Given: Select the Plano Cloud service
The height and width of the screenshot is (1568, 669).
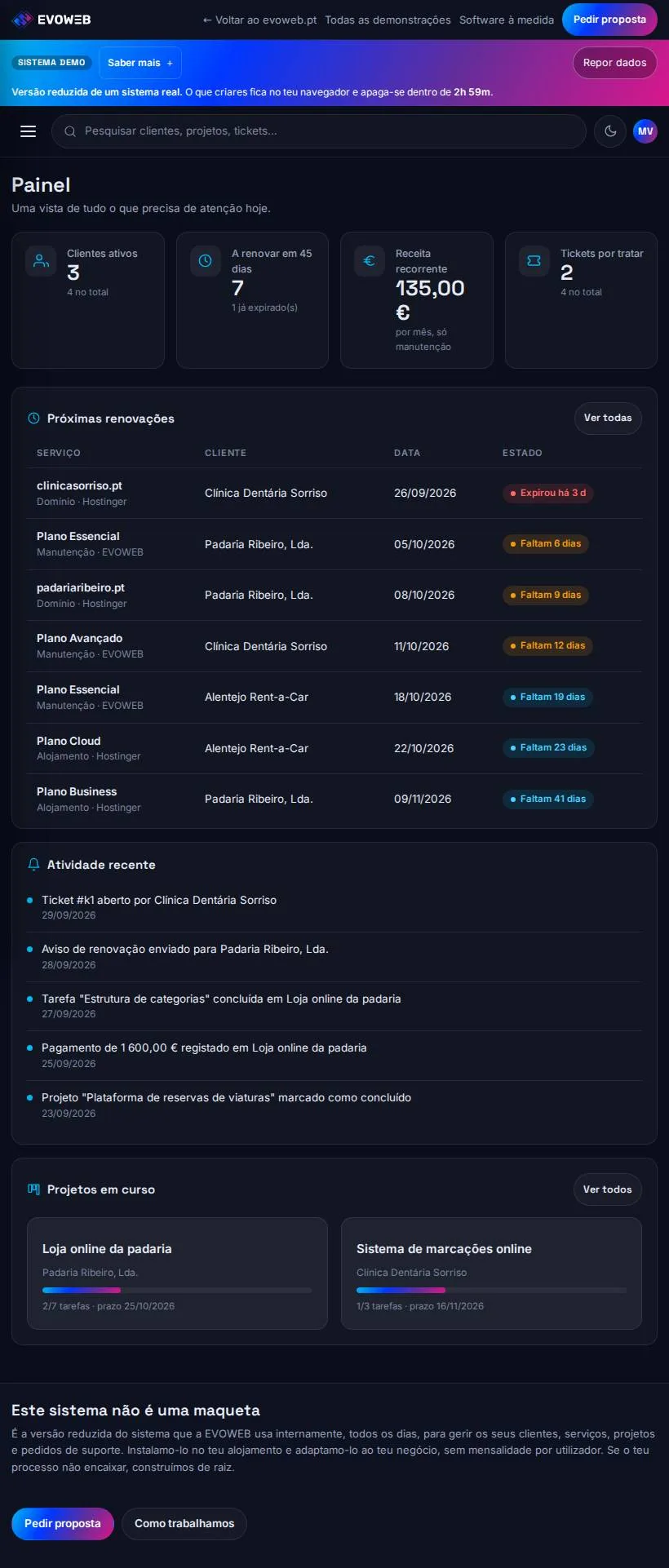Looking at the screenshot, I should (x=69, y=741).
